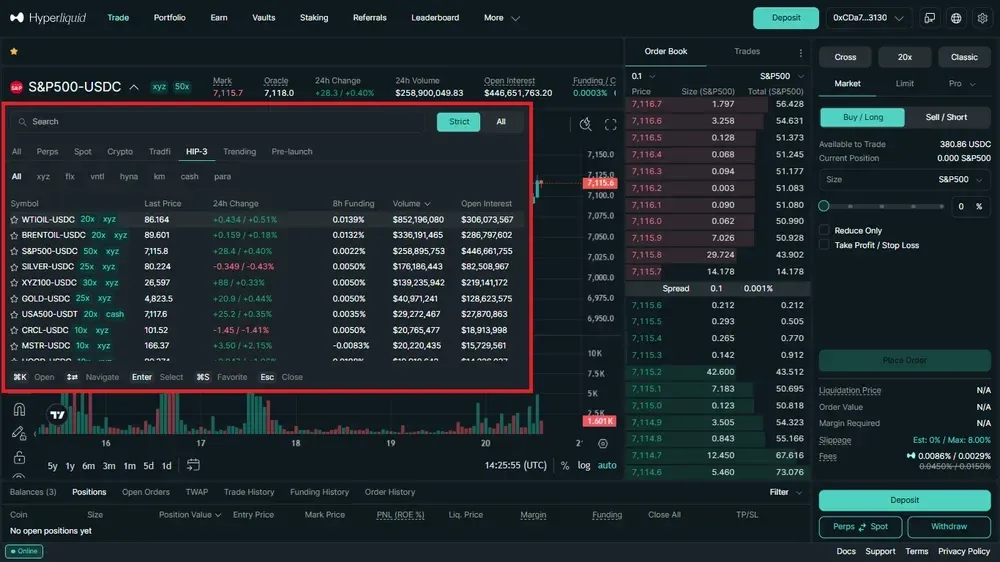The width and height of the screenshot is (1000, 562).
Task: Toggle log scale on chart
Action: coord(584,466)
